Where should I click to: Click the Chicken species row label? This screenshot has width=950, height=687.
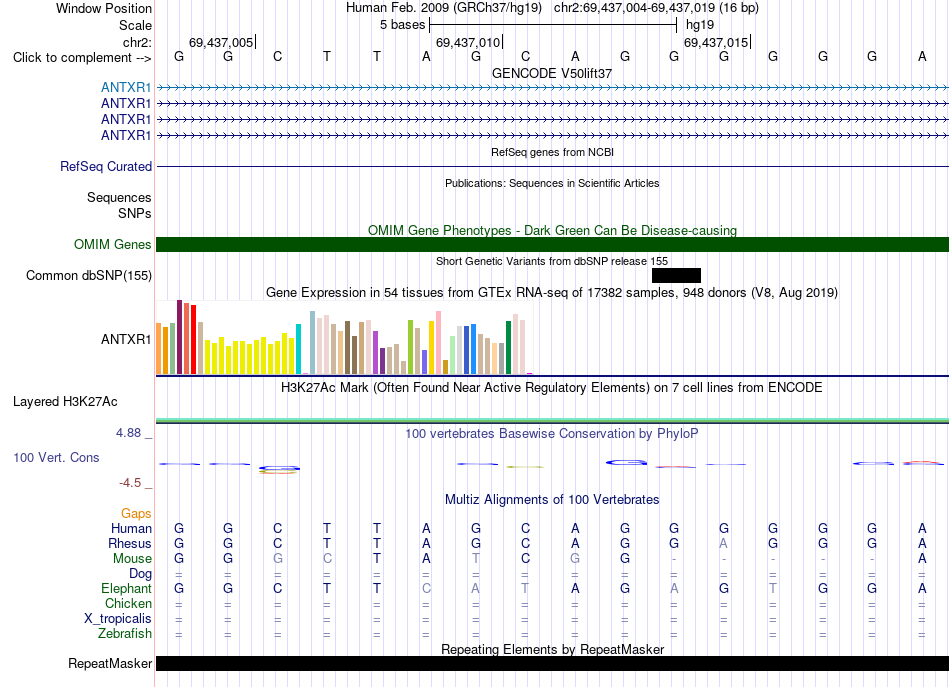coord(128,603)
